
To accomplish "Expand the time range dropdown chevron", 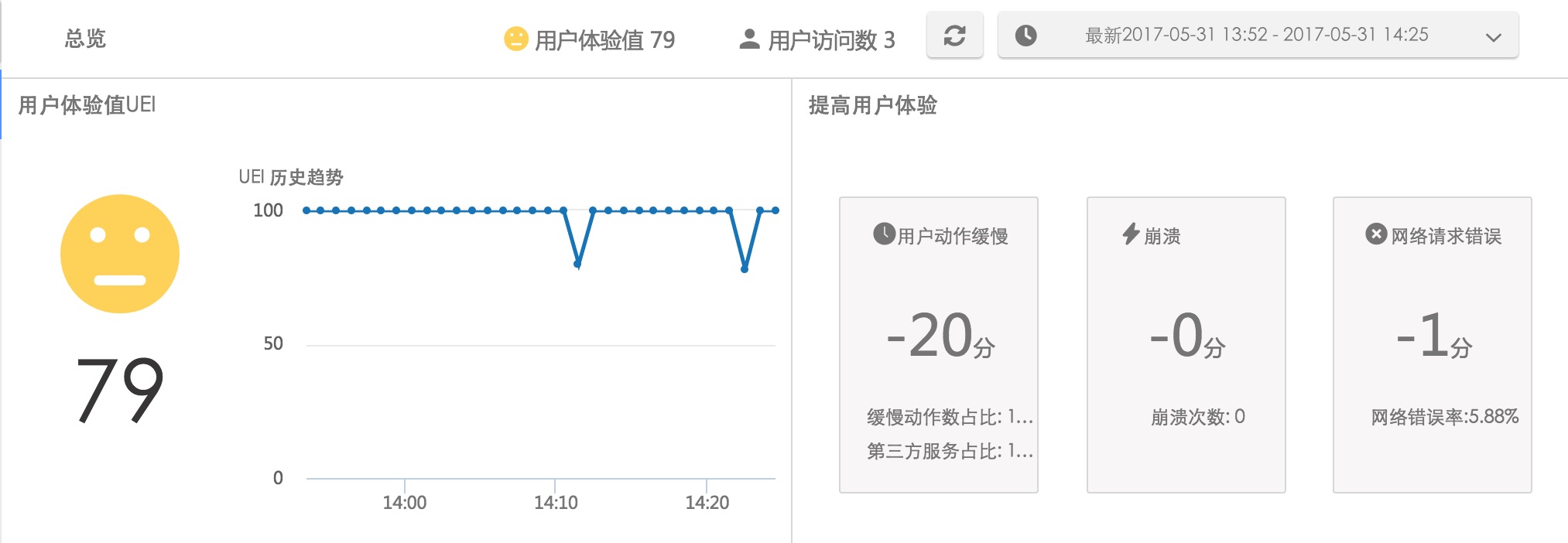I will [x=1494, y=37].
